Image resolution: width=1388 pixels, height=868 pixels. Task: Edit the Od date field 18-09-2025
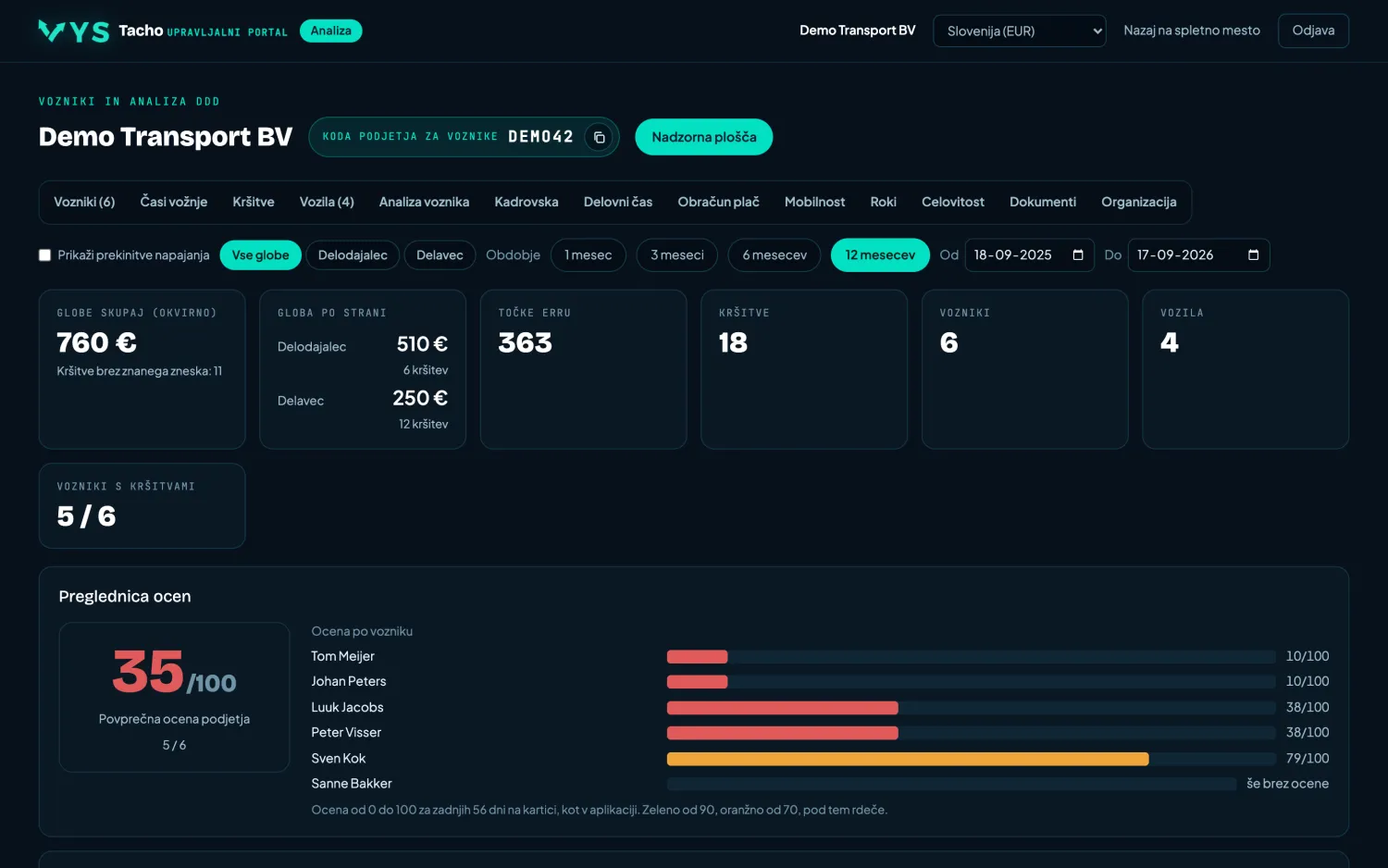1016,254
